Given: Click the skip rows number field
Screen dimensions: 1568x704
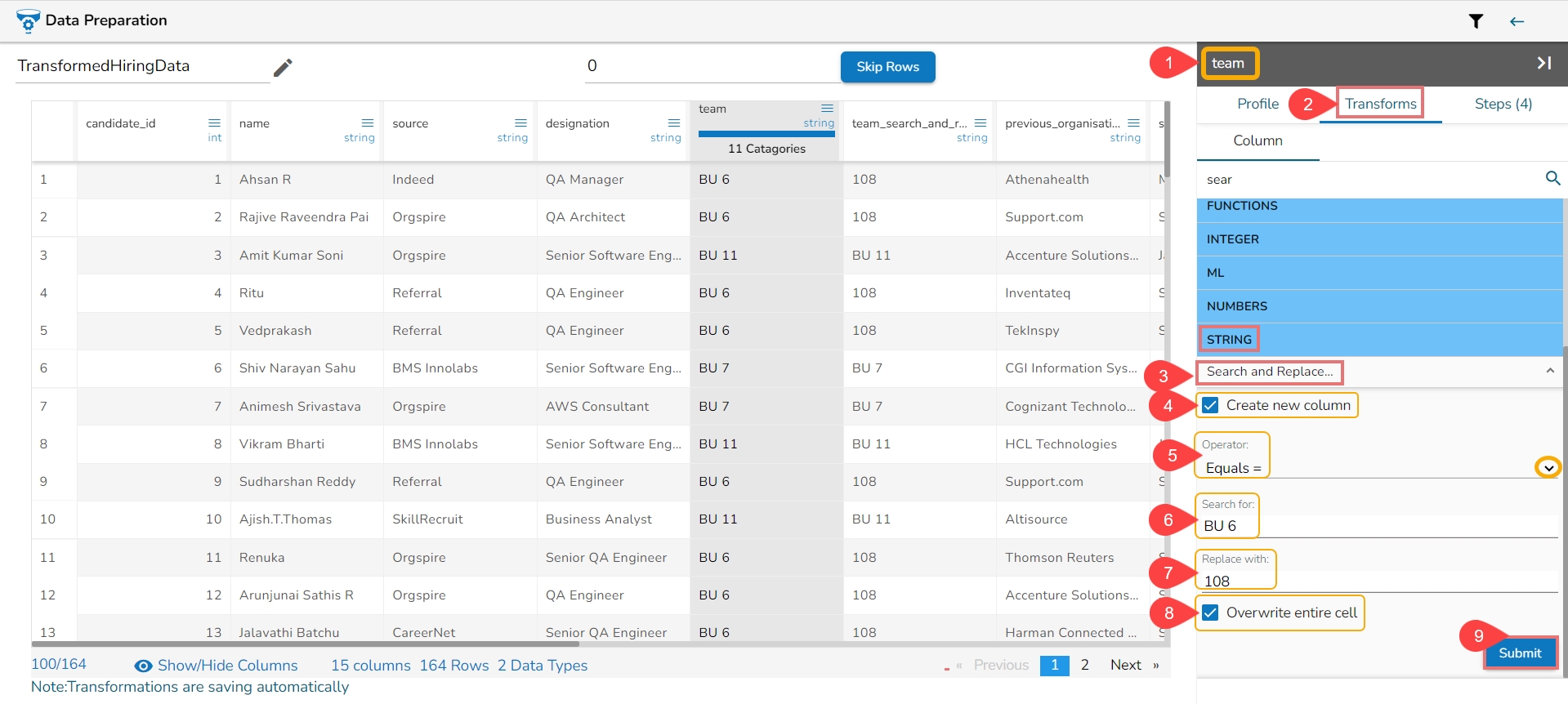Looking at the screenshot, I should pos(713,66).
